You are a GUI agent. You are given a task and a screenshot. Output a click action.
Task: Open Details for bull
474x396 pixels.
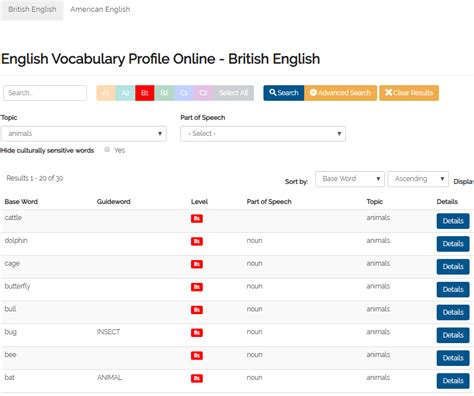453,312
